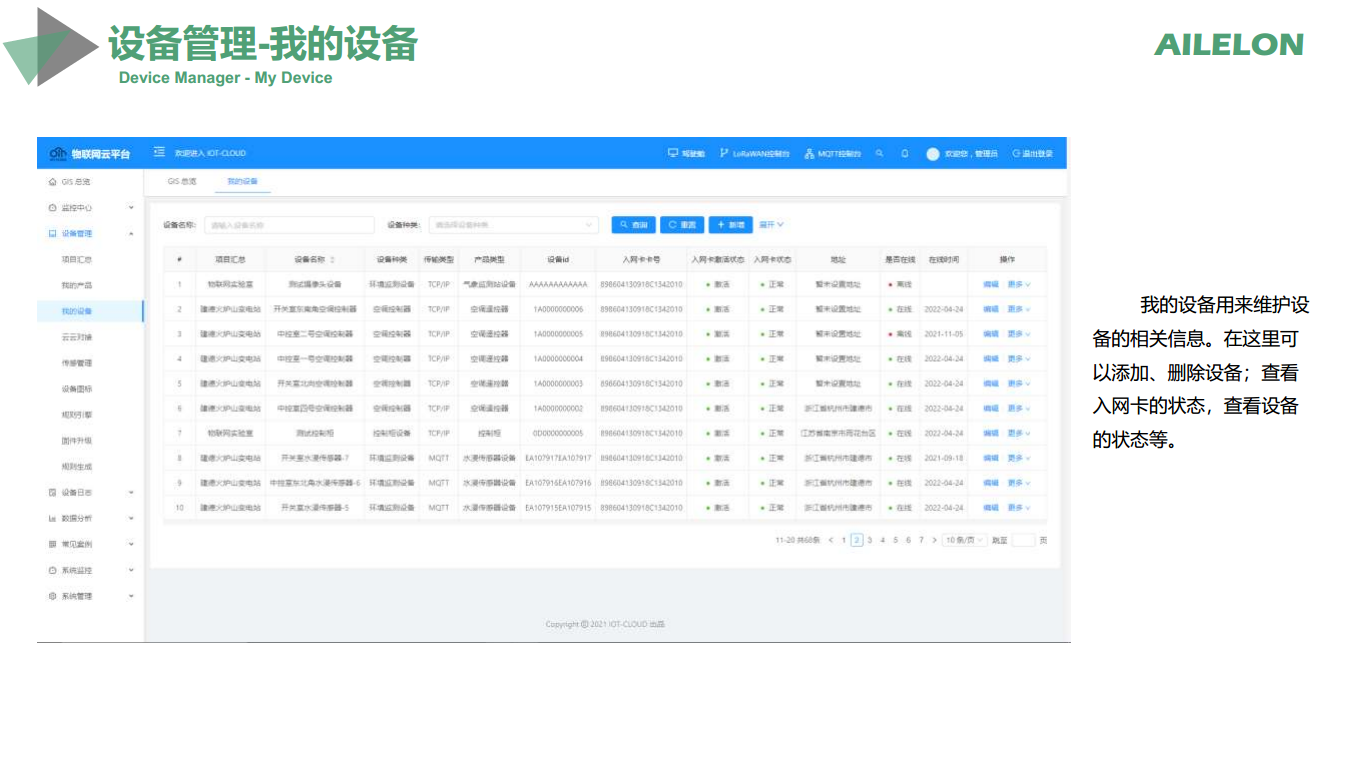Switch to the GIS 总览 tab
The width and height of the screenshot is (1350, 759).
(182, 182)
